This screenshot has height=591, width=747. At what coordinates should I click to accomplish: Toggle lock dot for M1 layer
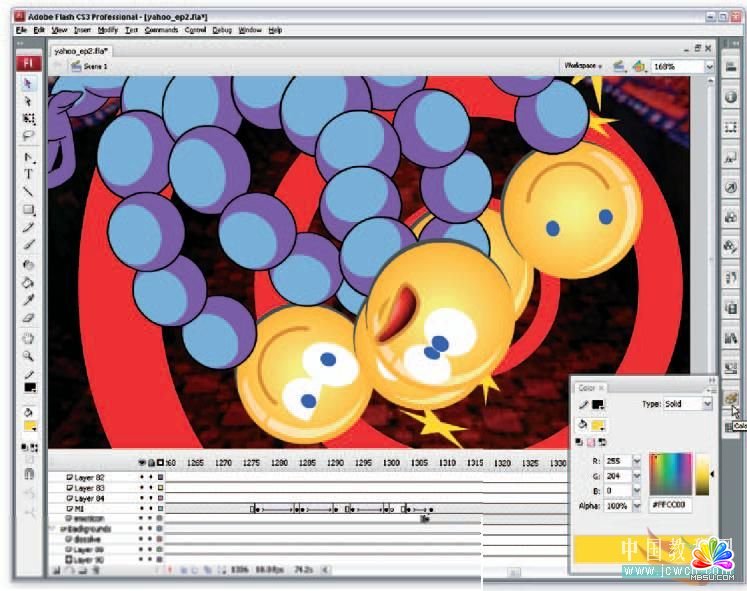point(150,509)
